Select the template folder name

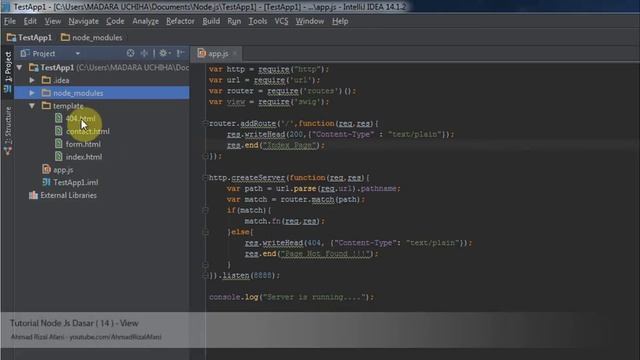pyautogui.click(x=68, y=106)
